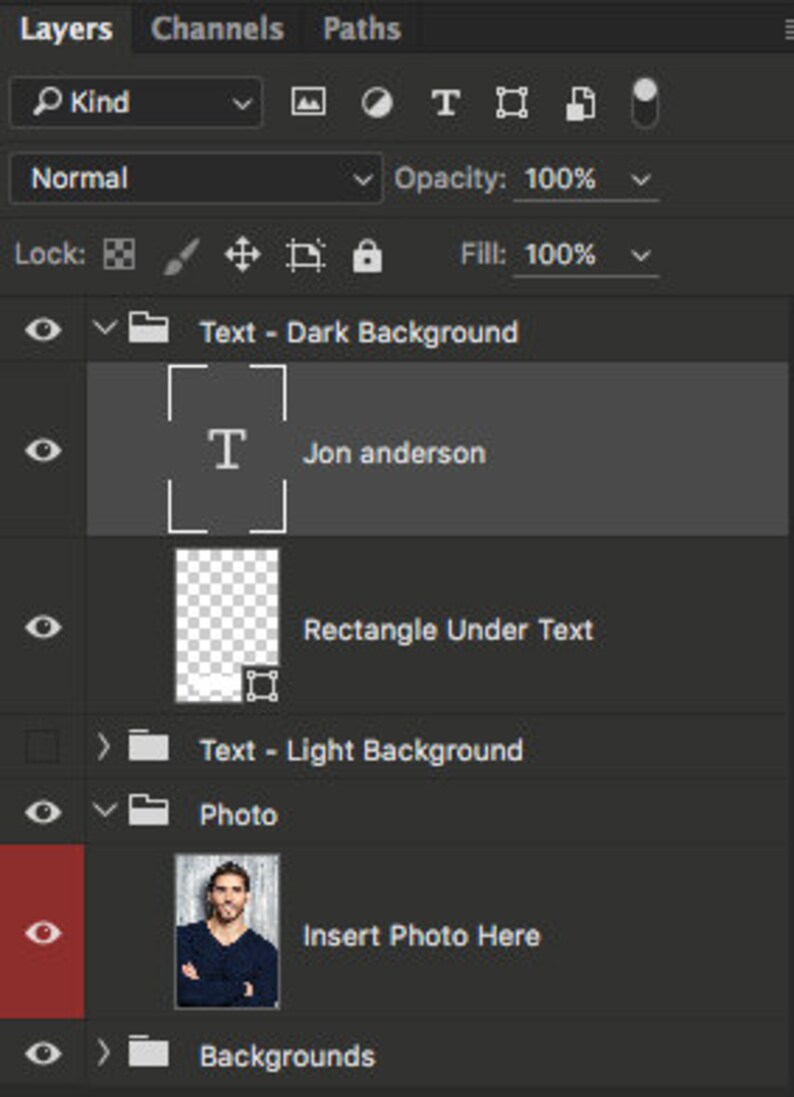The height and width of the screenshot is (1097, 794).
Task: Filter for shape layers icon
Action: [512, 103]
